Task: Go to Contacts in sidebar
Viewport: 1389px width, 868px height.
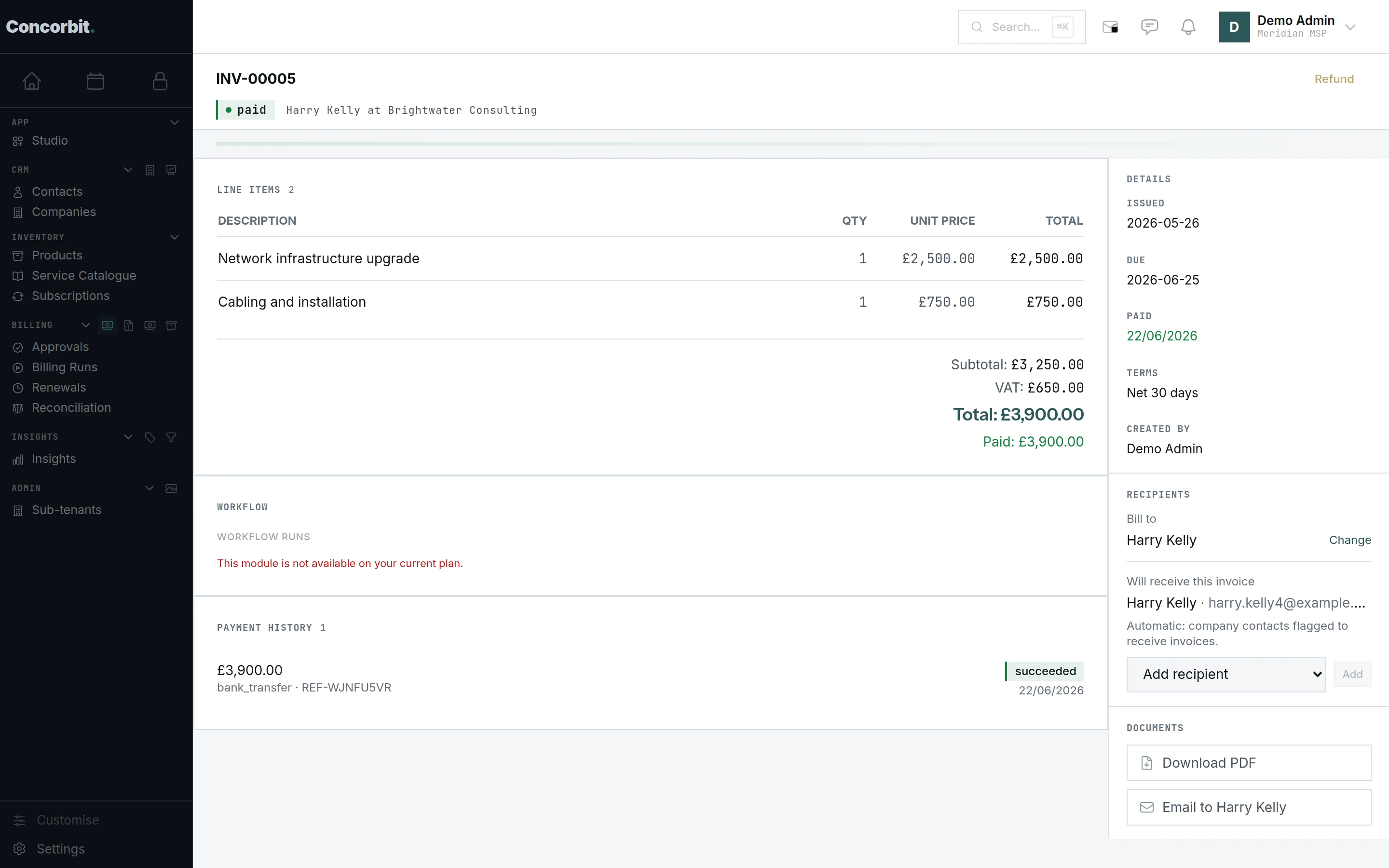Action: pyautogui.click(x=57, y=192)
